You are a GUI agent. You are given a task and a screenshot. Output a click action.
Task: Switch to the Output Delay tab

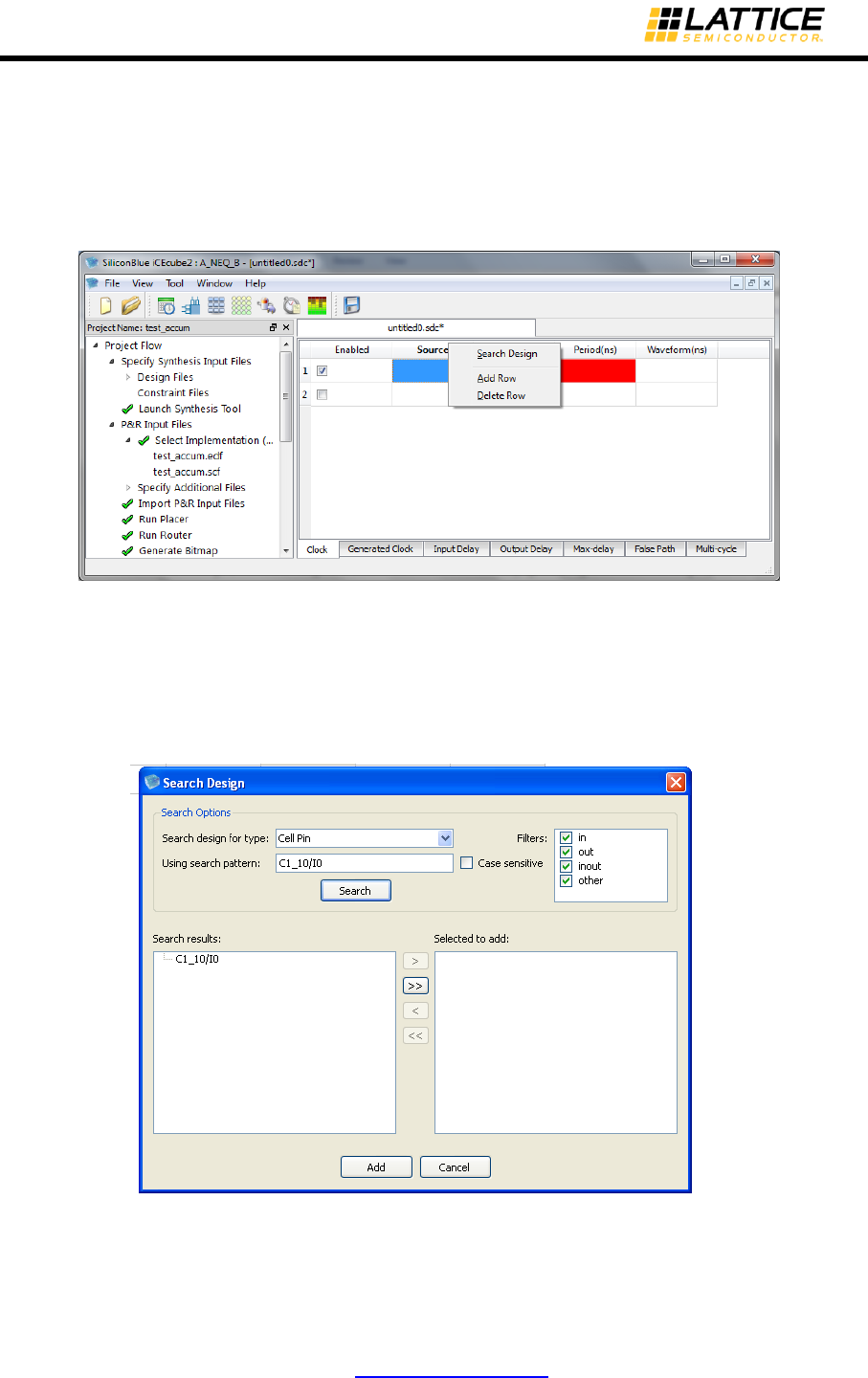pos(526,549)
